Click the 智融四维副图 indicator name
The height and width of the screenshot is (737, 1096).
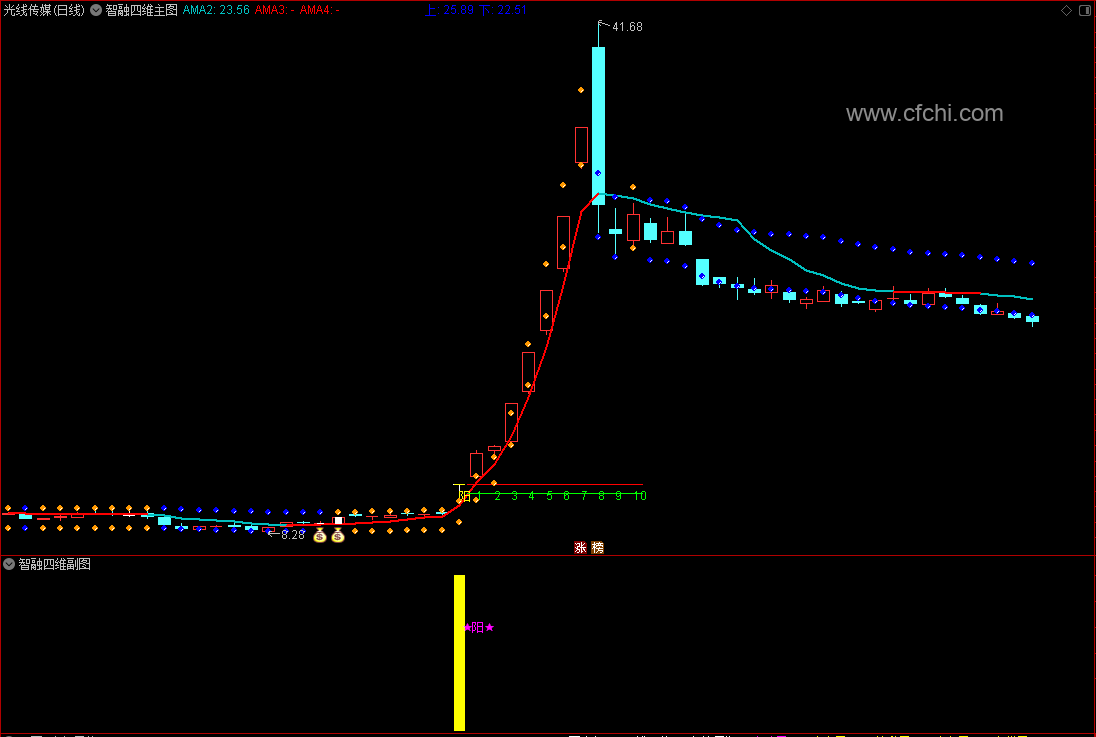[55, 564]
